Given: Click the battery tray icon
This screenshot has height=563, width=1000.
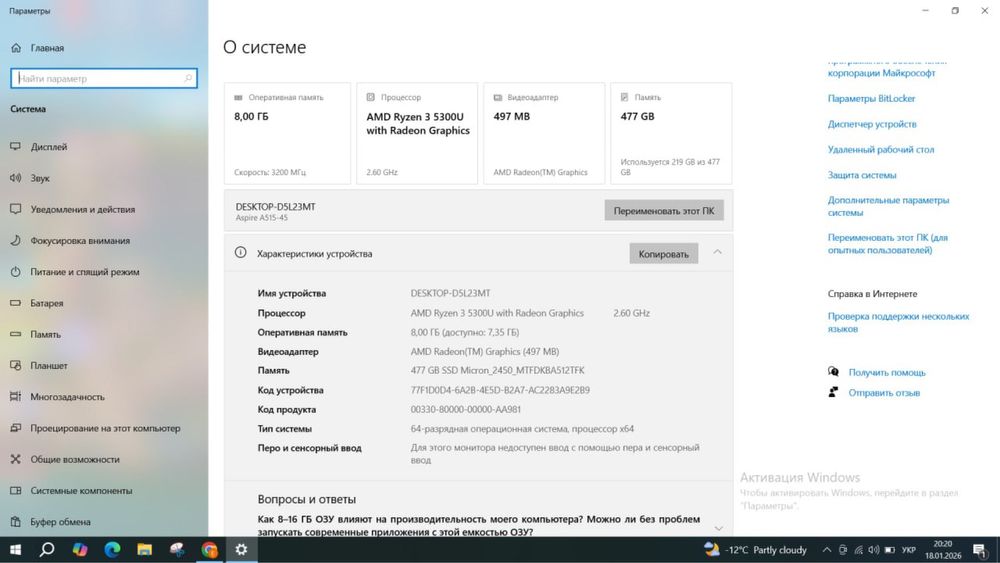Looking at the screenshot, I should pyautogui.click(x=890, y=550).
